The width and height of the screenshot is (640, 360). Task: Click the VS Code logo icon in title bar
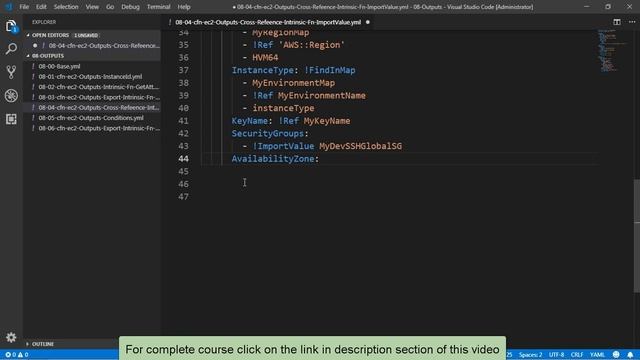pyautogui.click(x=8, y=7)
